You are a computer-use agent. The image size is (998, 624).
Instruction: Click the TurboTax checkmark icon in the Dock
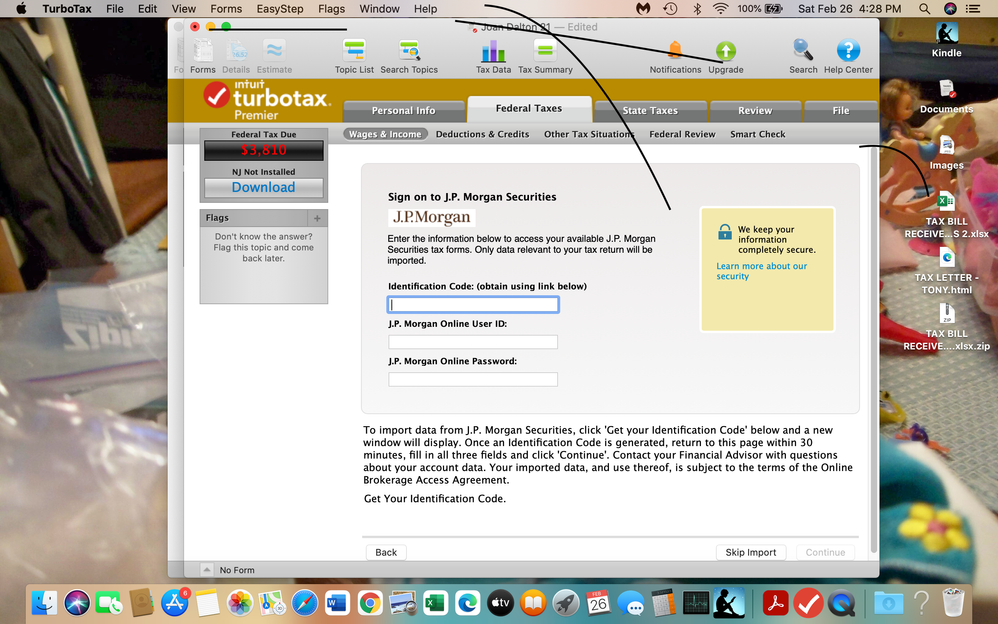click(x=808, y=602)
